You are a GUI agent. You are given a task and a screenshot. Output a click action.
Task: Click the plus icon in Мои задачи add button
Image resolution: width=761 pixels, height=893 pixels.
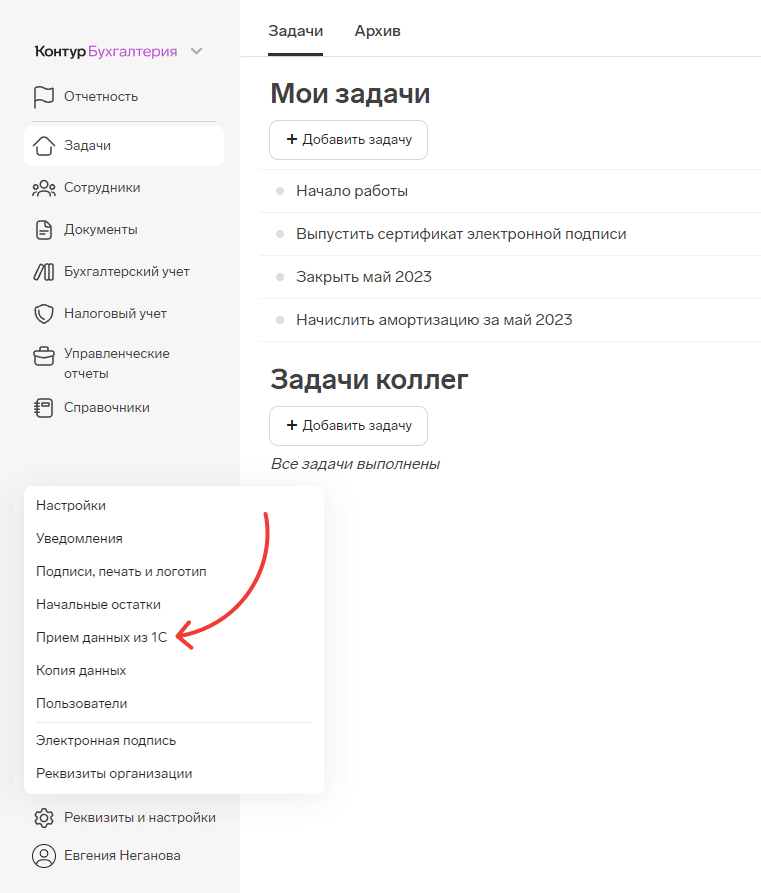click(x=292, y=139)
